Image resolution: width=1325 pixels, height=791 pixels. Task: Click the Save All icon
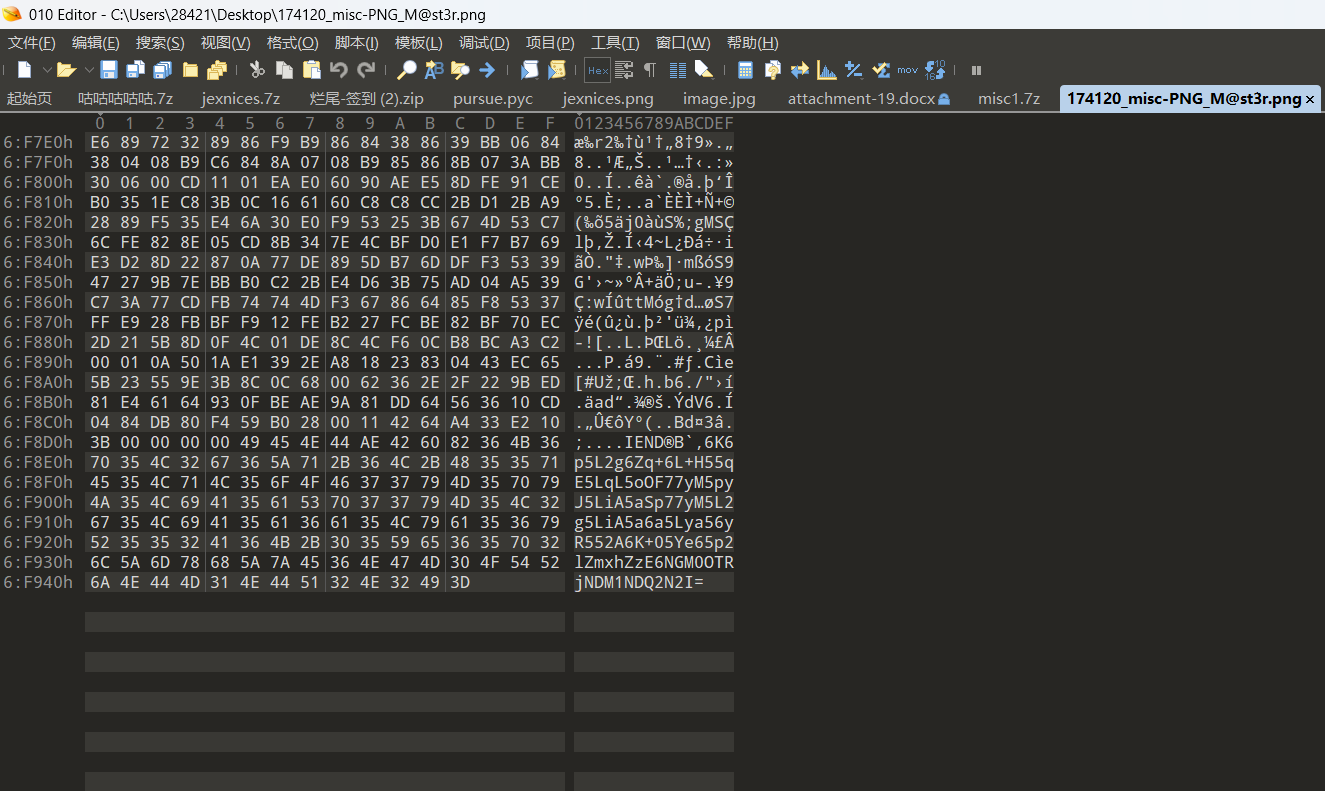click(x=162, y=70)
